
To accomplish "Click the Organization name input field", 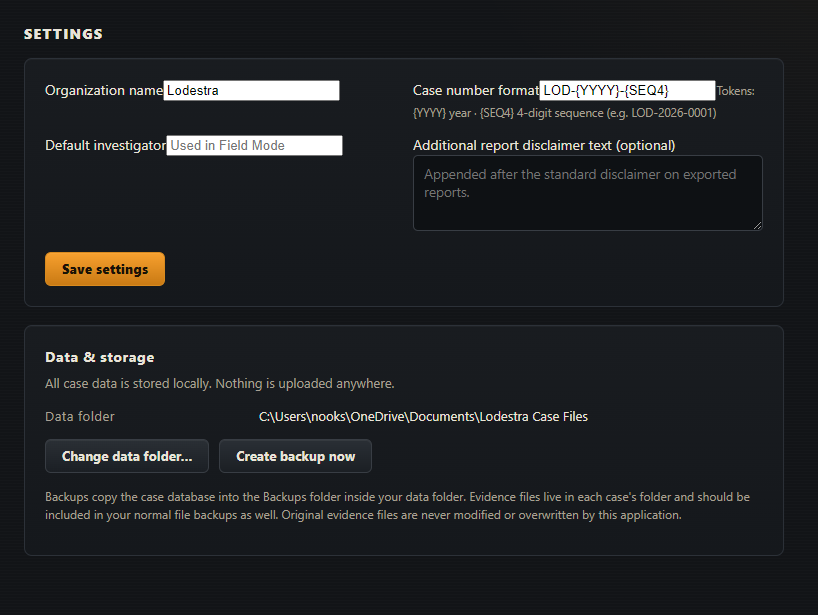I will (x=251, y=90).
